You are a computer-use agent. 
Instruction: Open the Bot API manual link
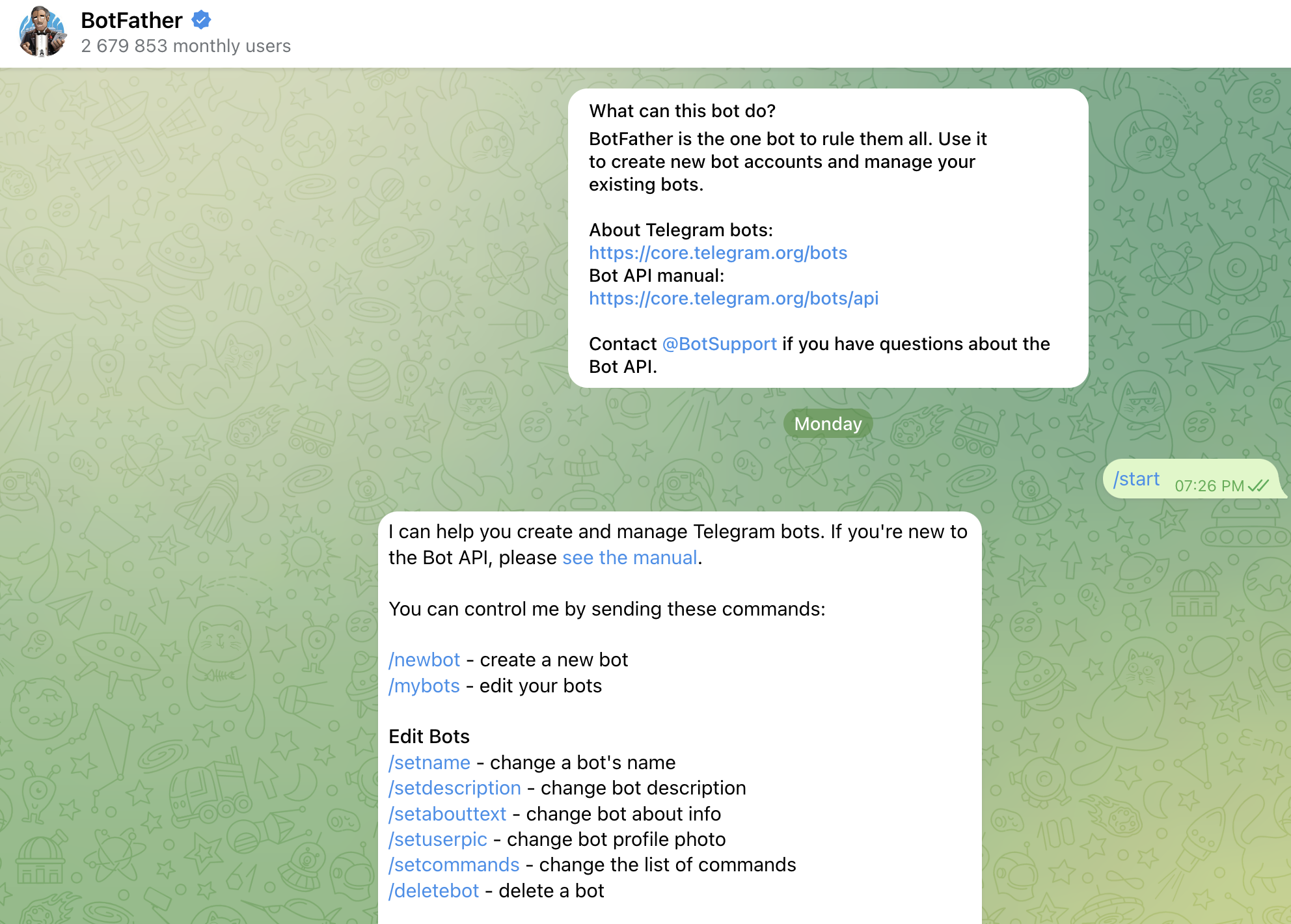tap(733, 298)
